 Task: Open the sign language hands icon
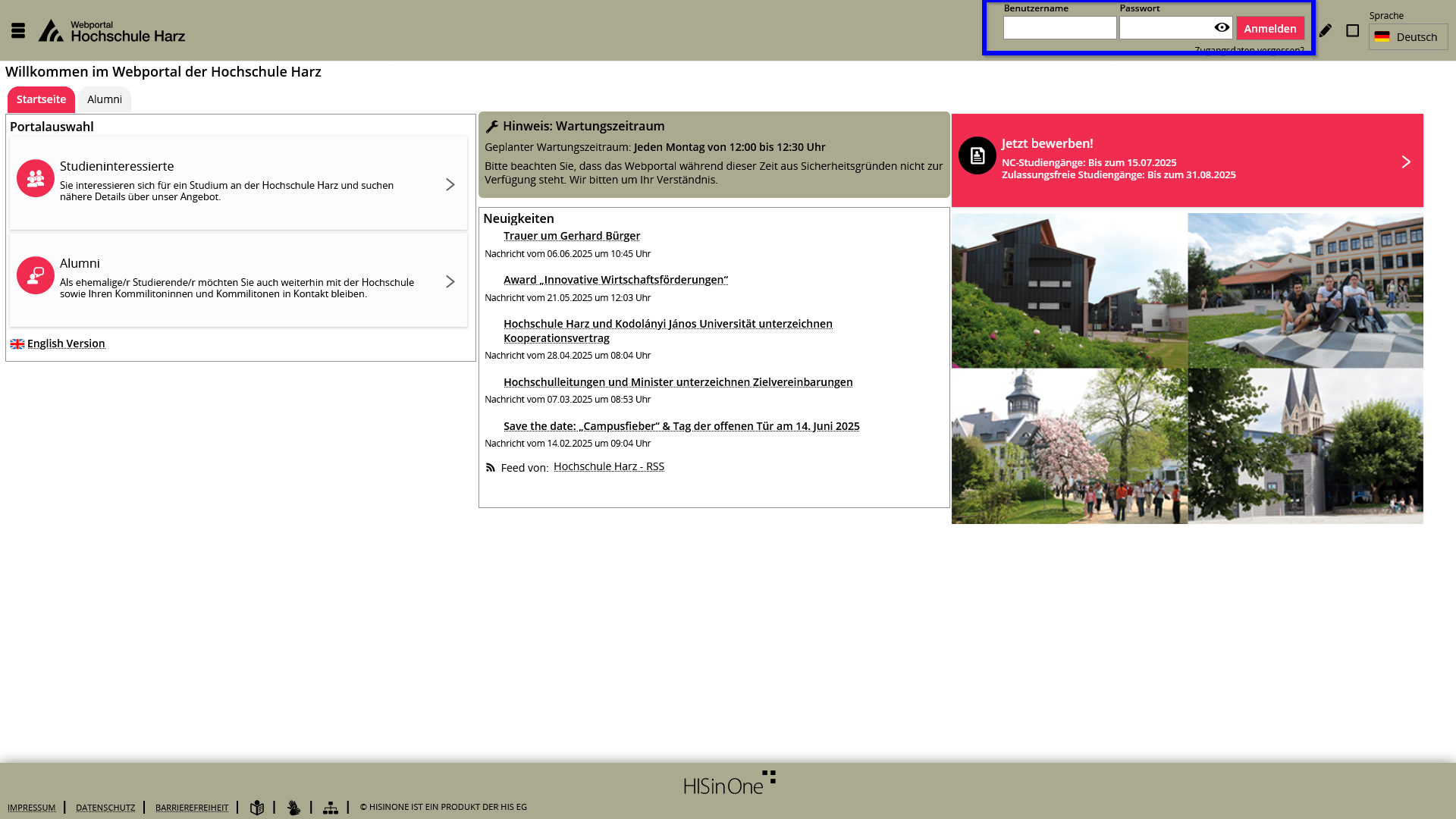point(293,808)
